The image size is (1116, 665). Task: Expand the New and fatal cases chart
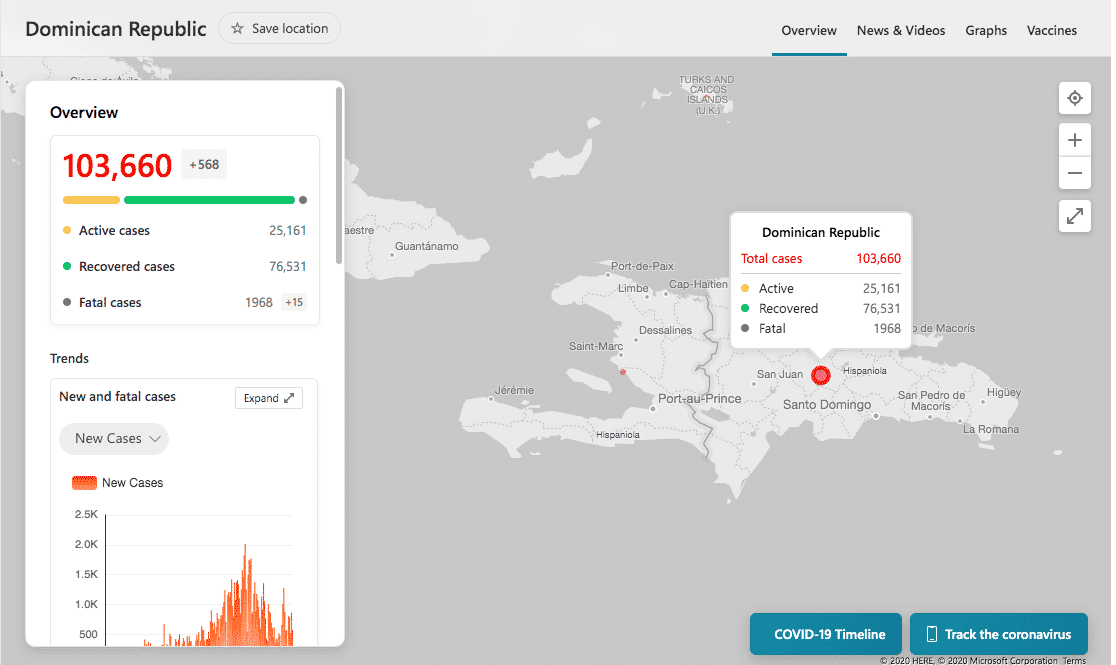tap(268, 398)
